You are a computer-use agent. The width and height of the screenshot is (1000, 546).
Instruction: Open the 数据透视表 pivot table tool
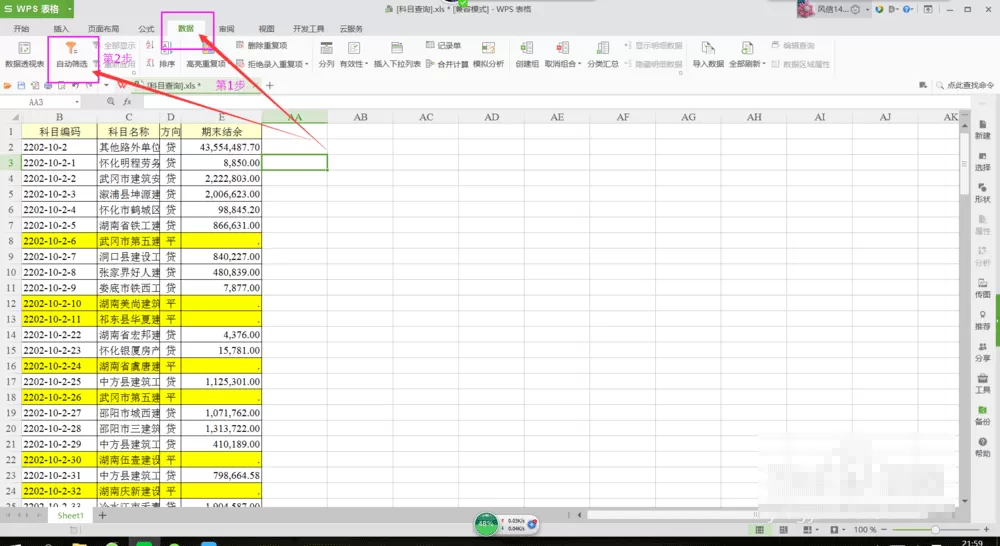24,55
